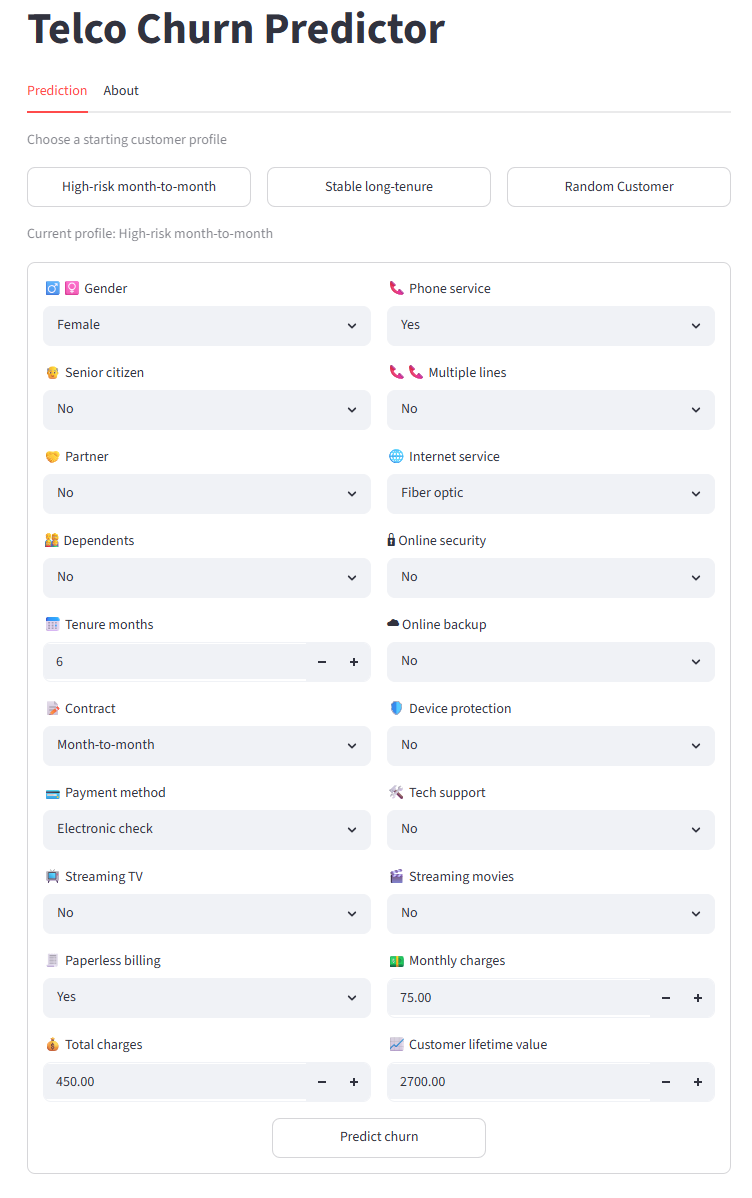Switch to the About tab
This screenshot has height=1198, width=752.
coord(121,91)
